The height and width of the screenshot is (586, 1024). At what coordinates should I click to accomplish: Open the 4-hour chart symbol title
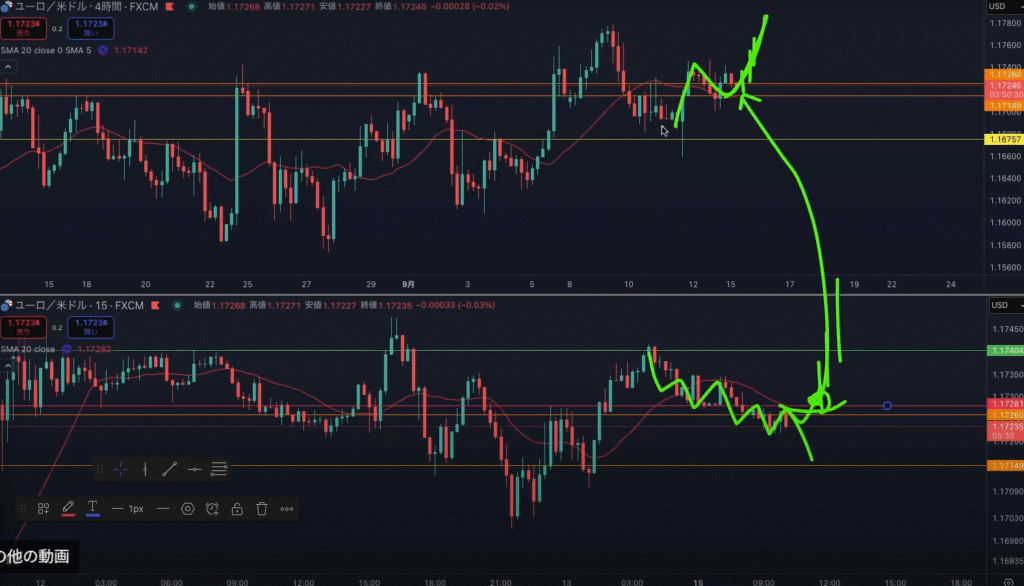pos(86,7)
